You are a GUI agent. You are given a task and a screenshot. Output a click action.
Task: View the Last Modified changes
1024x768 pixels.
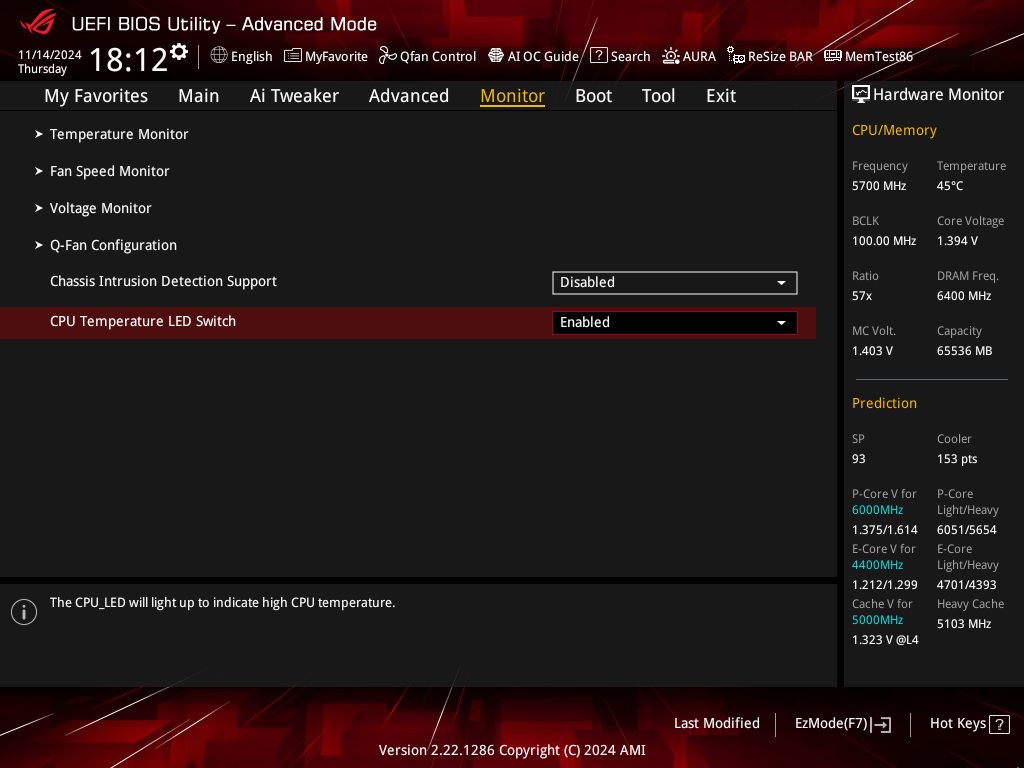click(x=716, y=723)
